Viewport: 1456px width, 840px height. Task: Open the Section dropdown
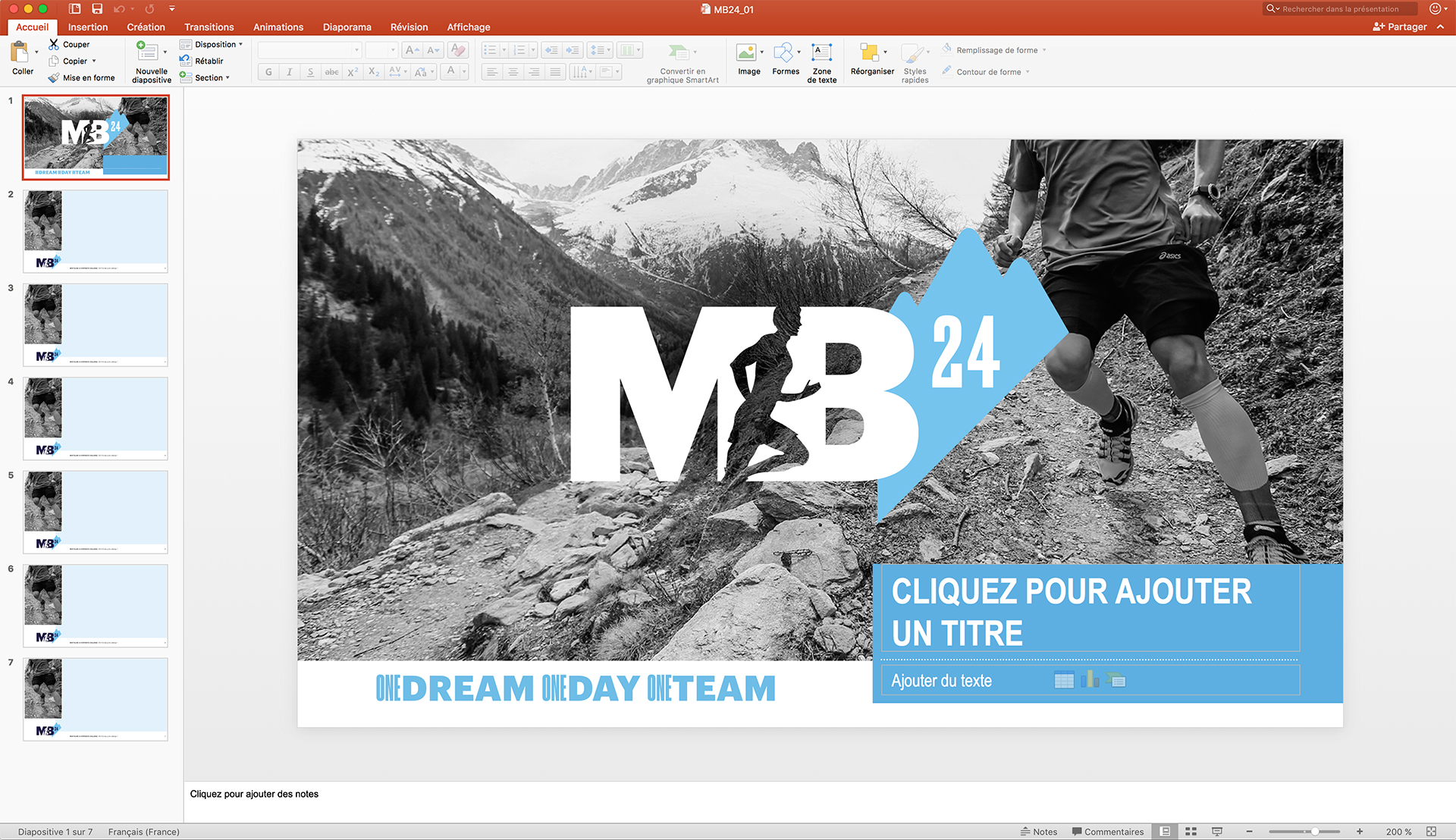(206, 77)
